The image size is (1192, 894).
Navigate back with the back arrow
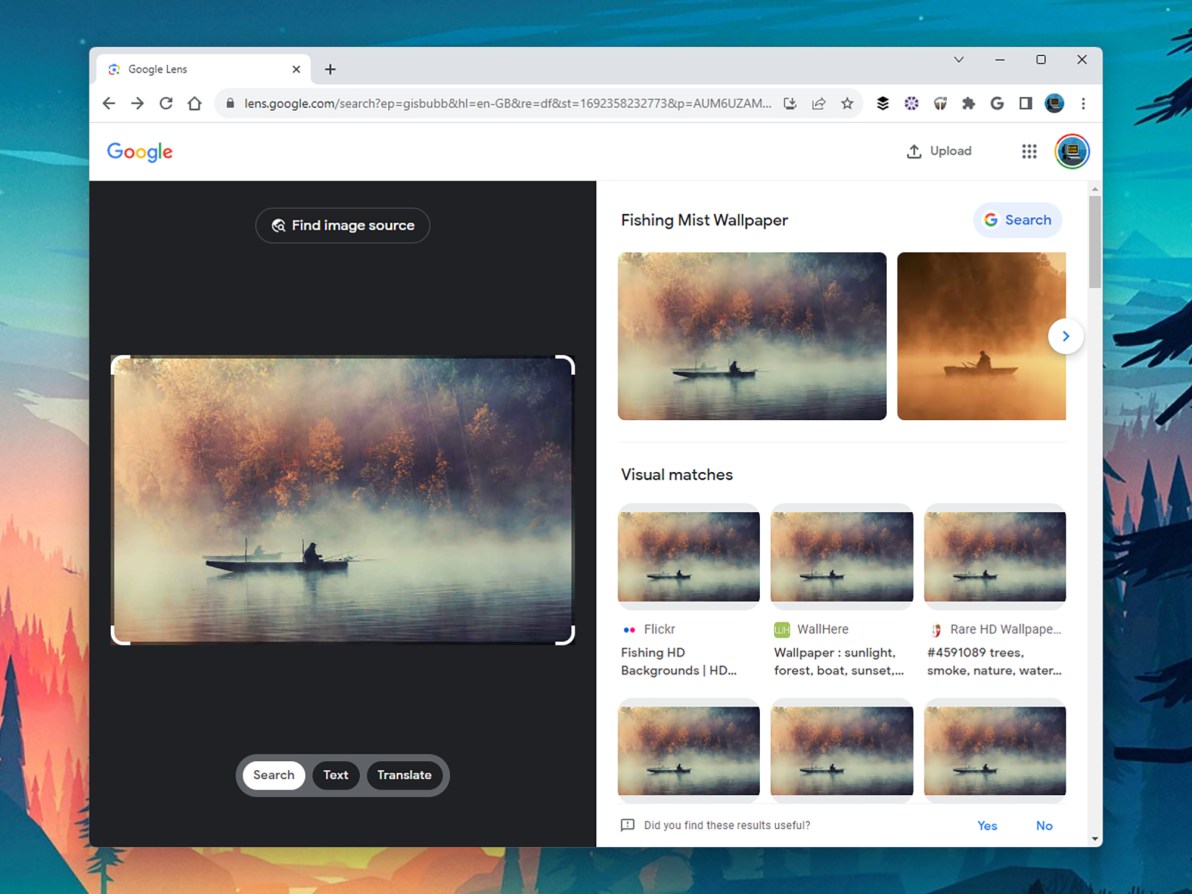109,103
